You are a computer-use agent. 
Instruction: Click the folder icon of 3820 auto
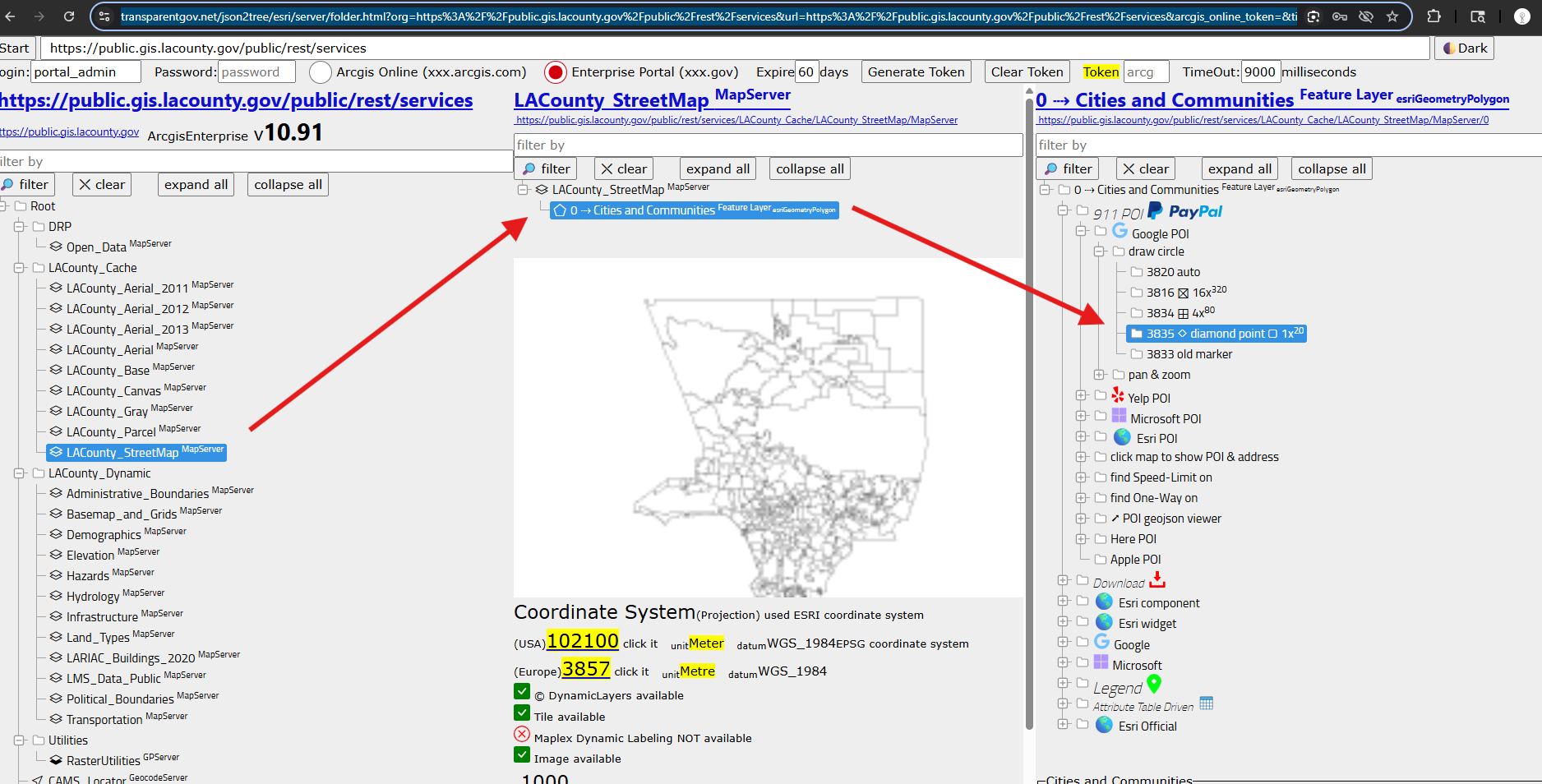[x=1137, y=272]
